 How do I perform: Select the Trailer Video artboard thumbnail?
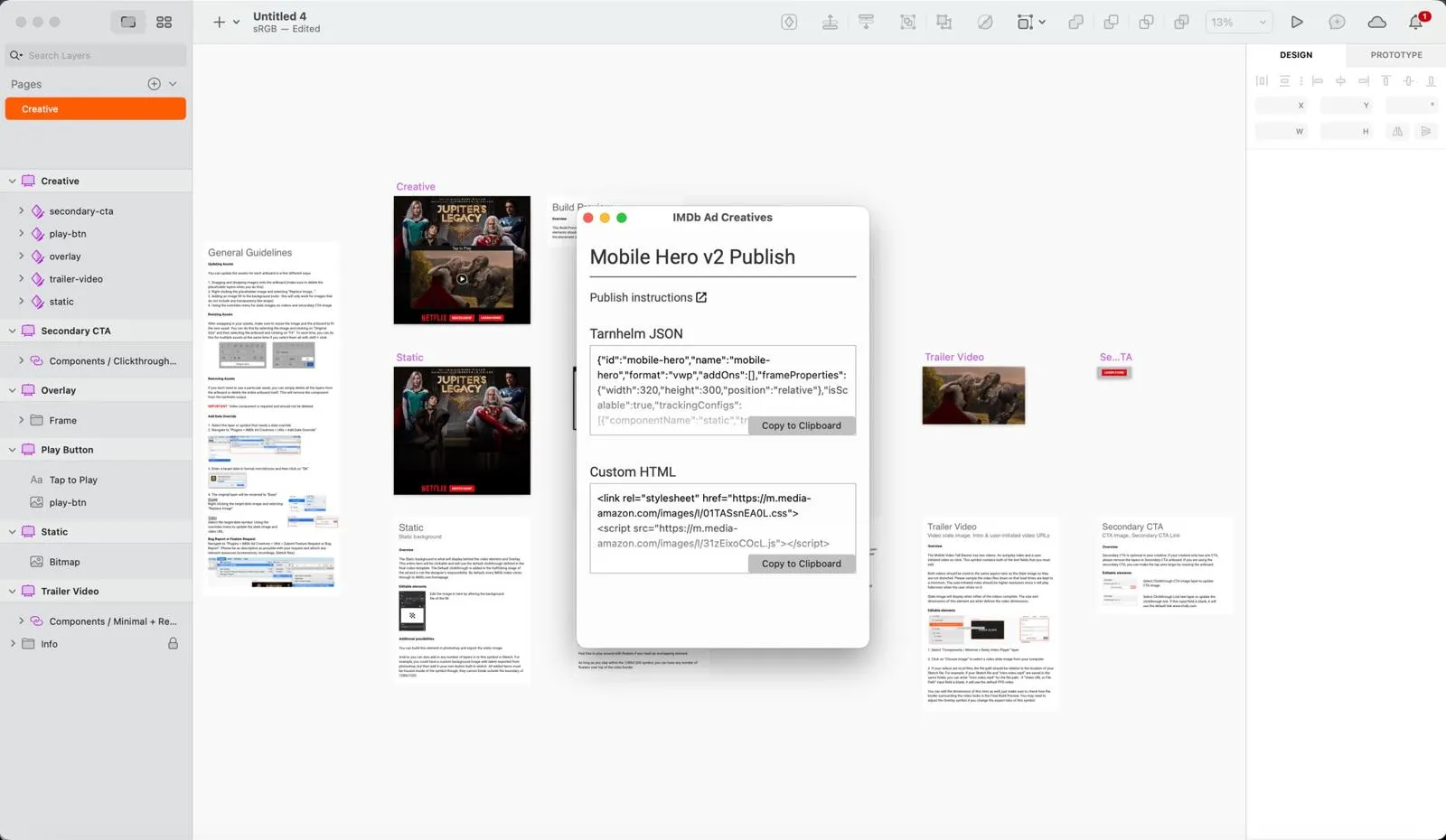[x=973, y=395]
